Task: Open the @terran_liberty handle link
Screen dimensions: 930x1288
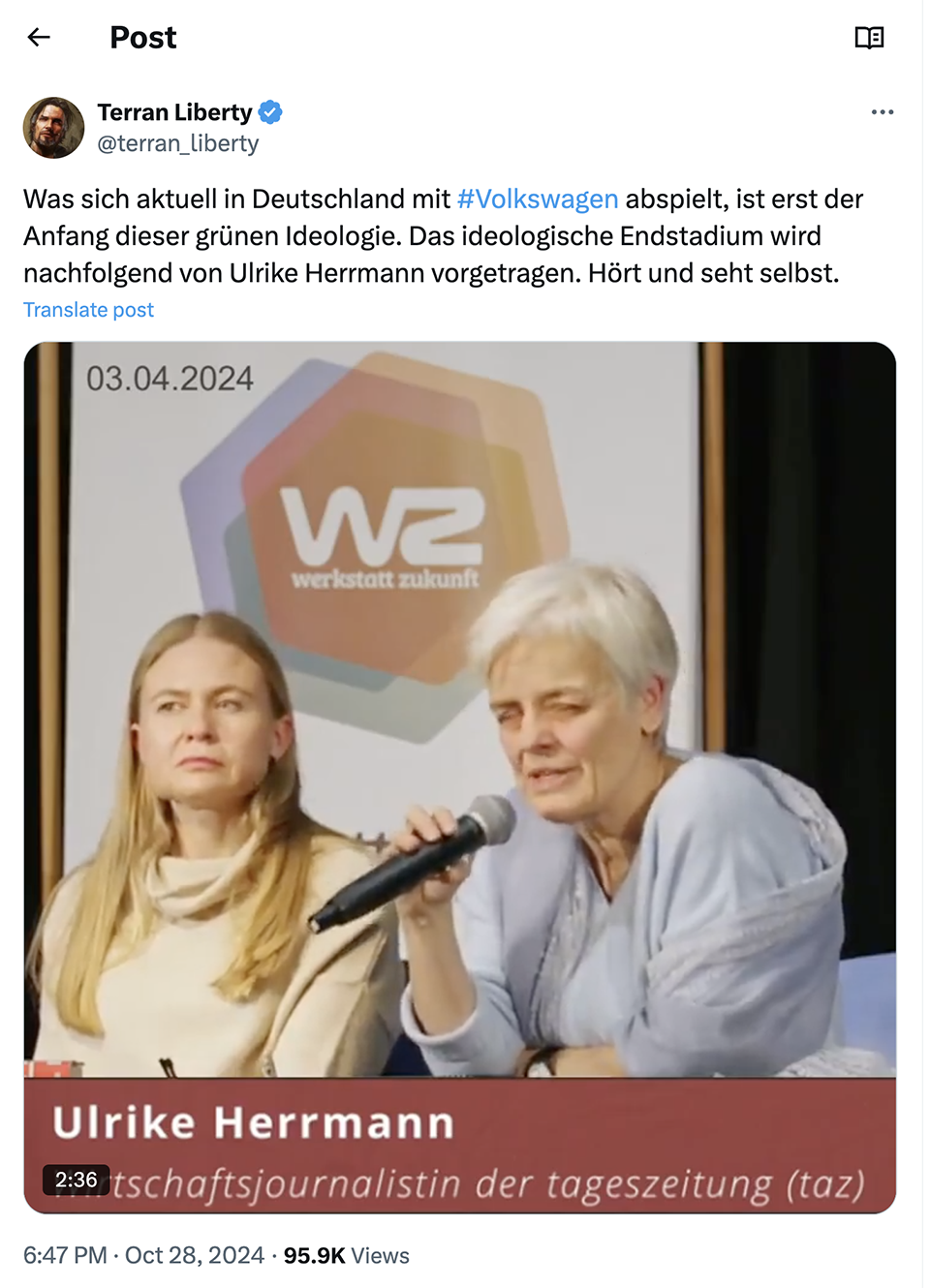Action: point(178,143)
